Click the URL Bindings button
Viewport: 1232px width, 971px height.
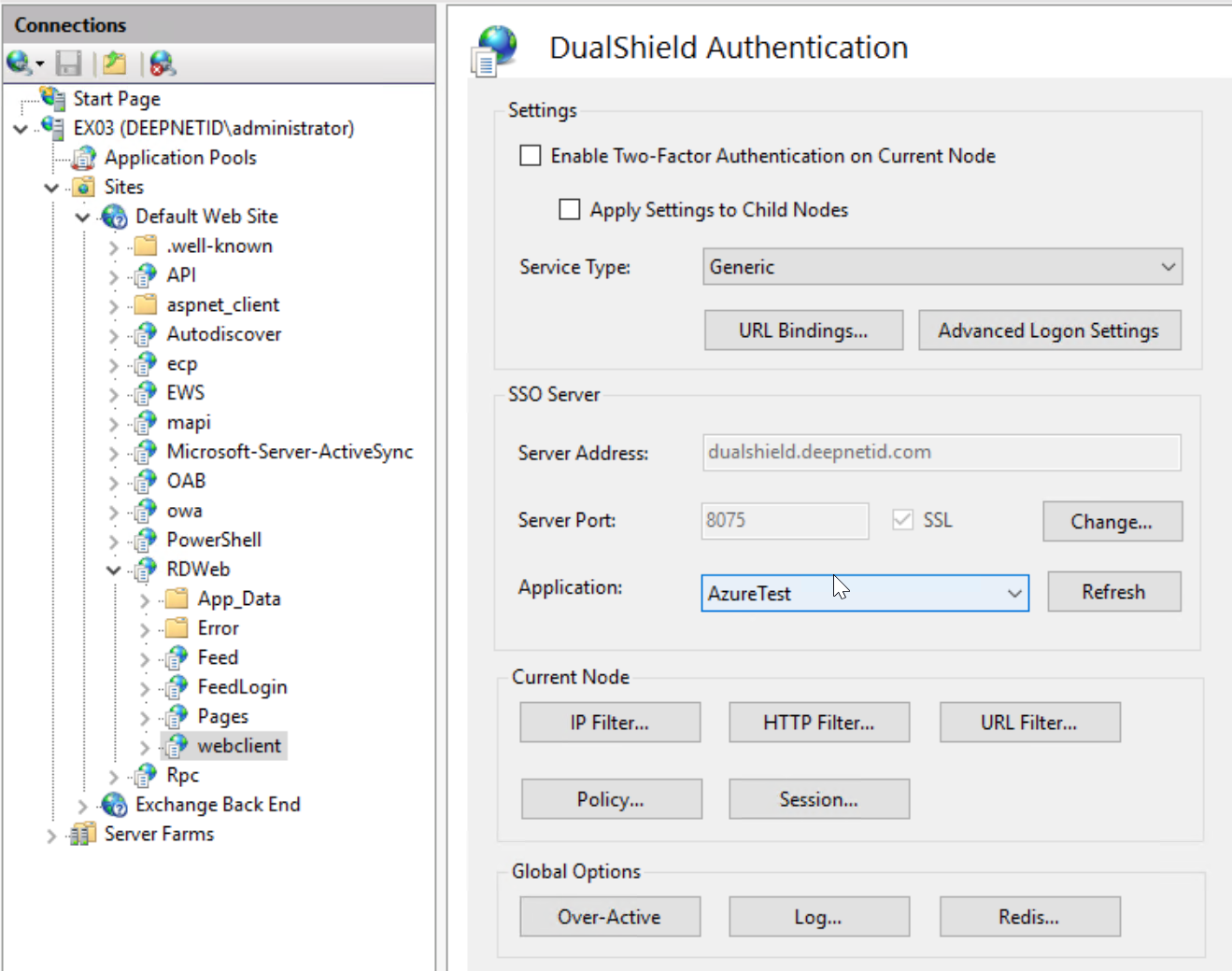coord(803,331)
